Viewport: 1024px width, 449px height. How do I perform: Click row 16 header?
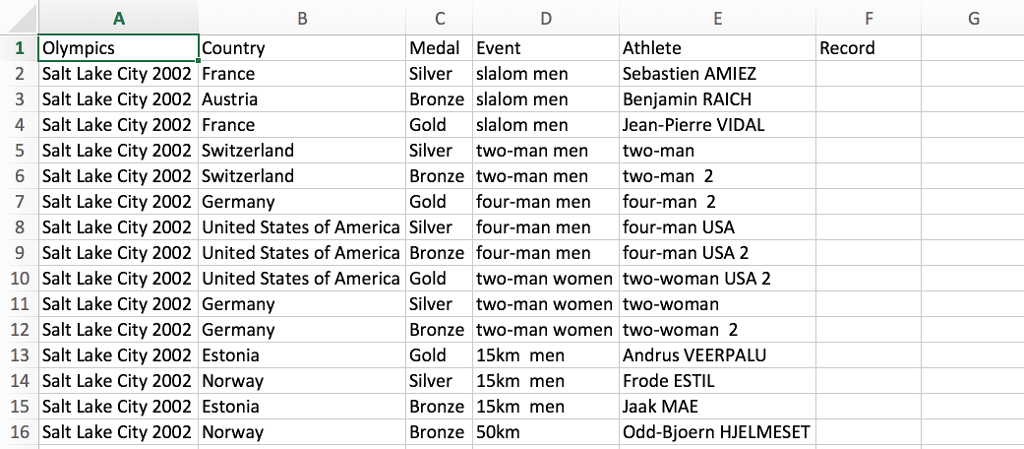pyautogui.click(x=19, y=433)
